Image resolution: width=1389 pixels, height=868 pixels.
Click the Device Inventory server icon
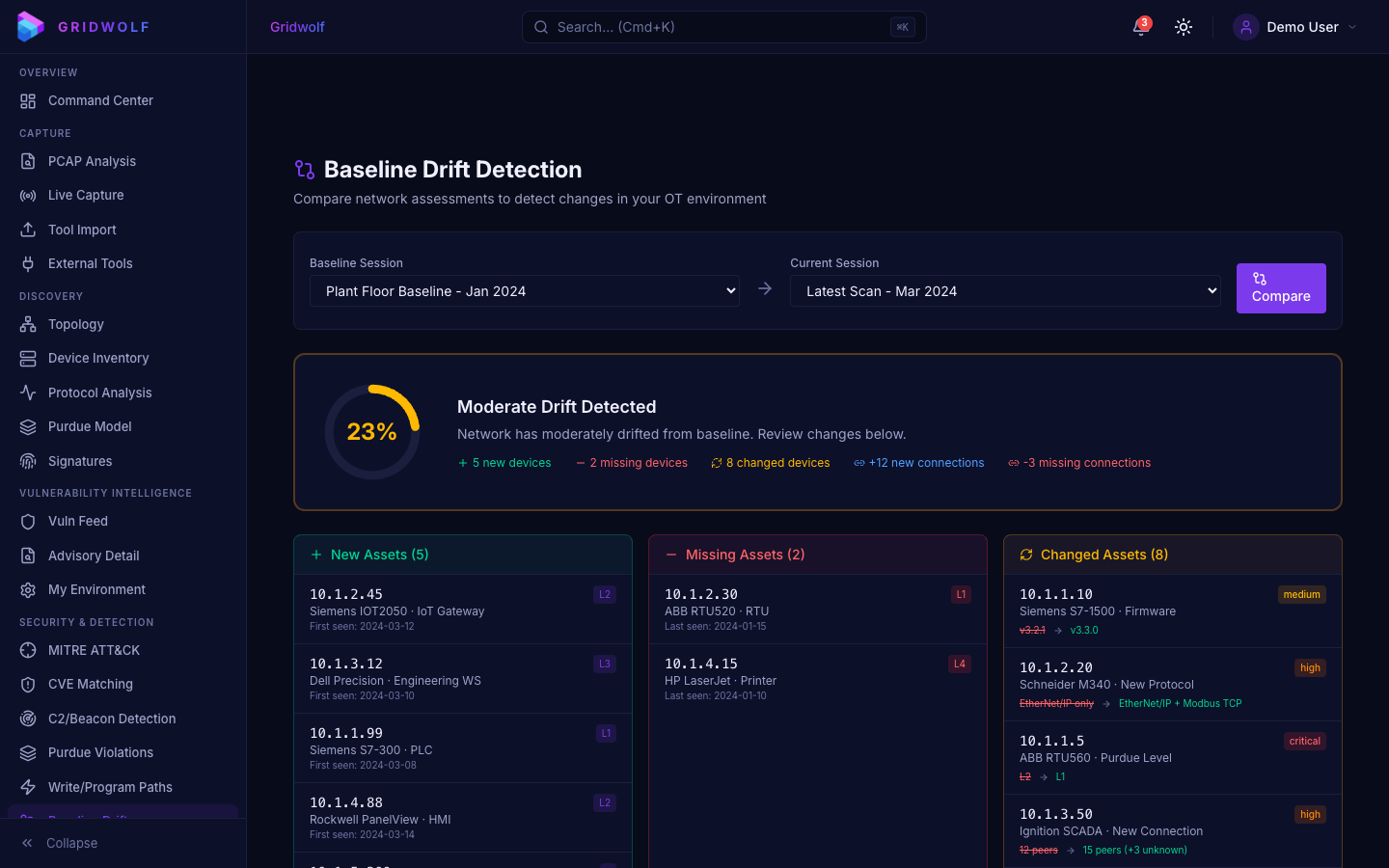28,359
